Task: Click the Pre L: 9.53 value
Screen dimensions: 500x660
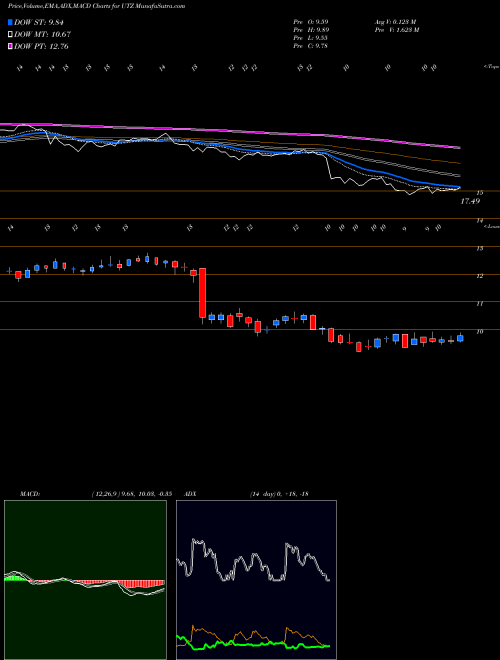Action: click(311, 38)
